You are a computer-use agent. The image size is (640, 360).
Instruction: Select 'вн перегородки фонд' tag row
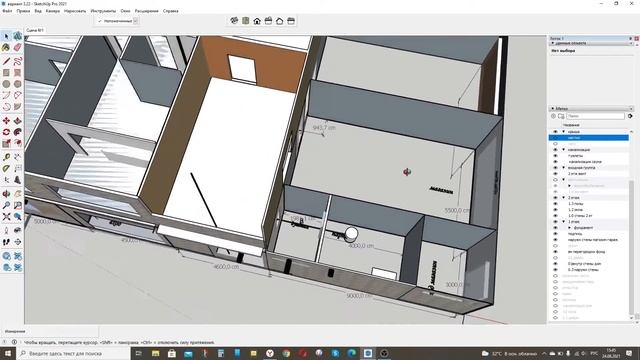(589, 251)
